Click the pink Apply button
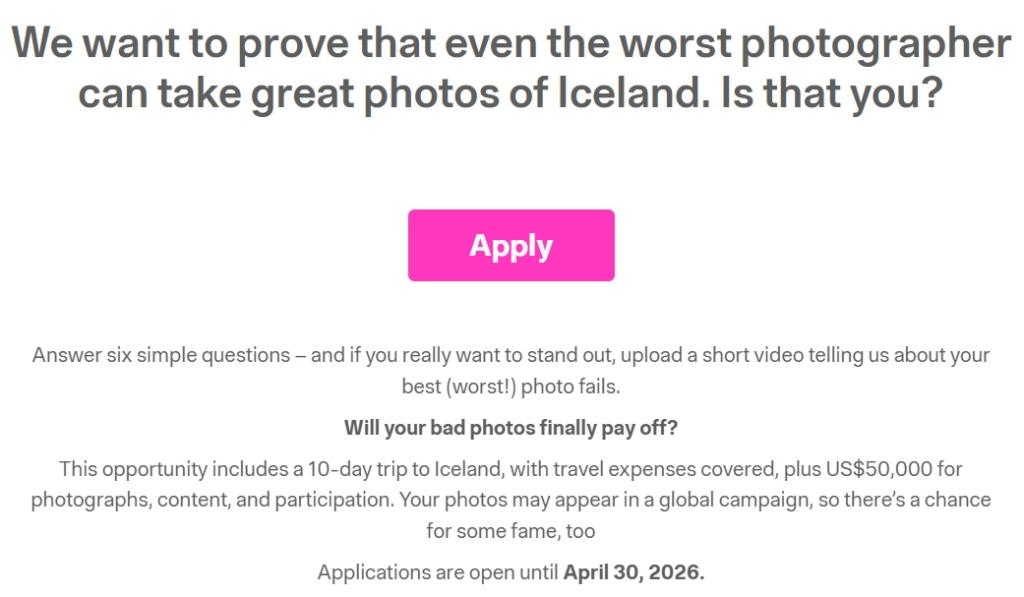Image resolution: width=1024 pixels, height=597 pixels. (511, 245)
